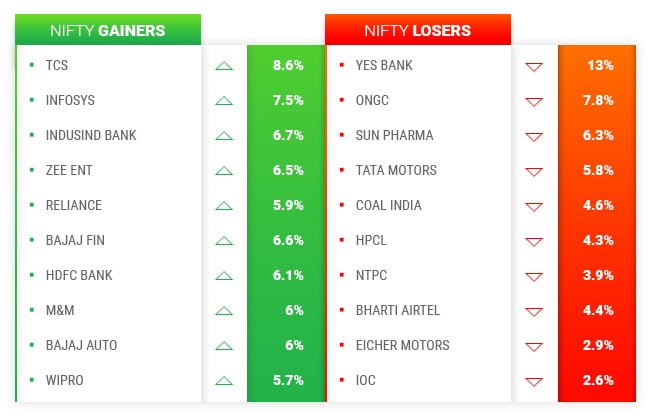Click the green 8.6% value for TCS

(x=288, y=66)
